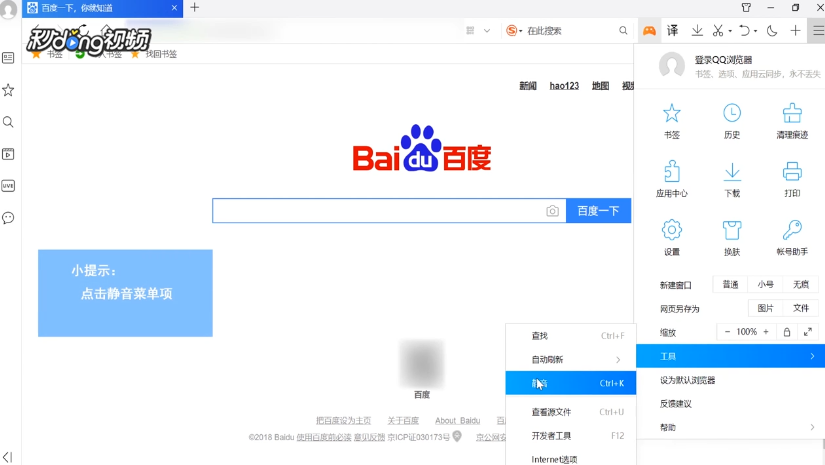This screenshot has height=465, width=825.
Task: Lock the zoom level padlock icon
Action: pyautogui.click(x=787, y=332)
